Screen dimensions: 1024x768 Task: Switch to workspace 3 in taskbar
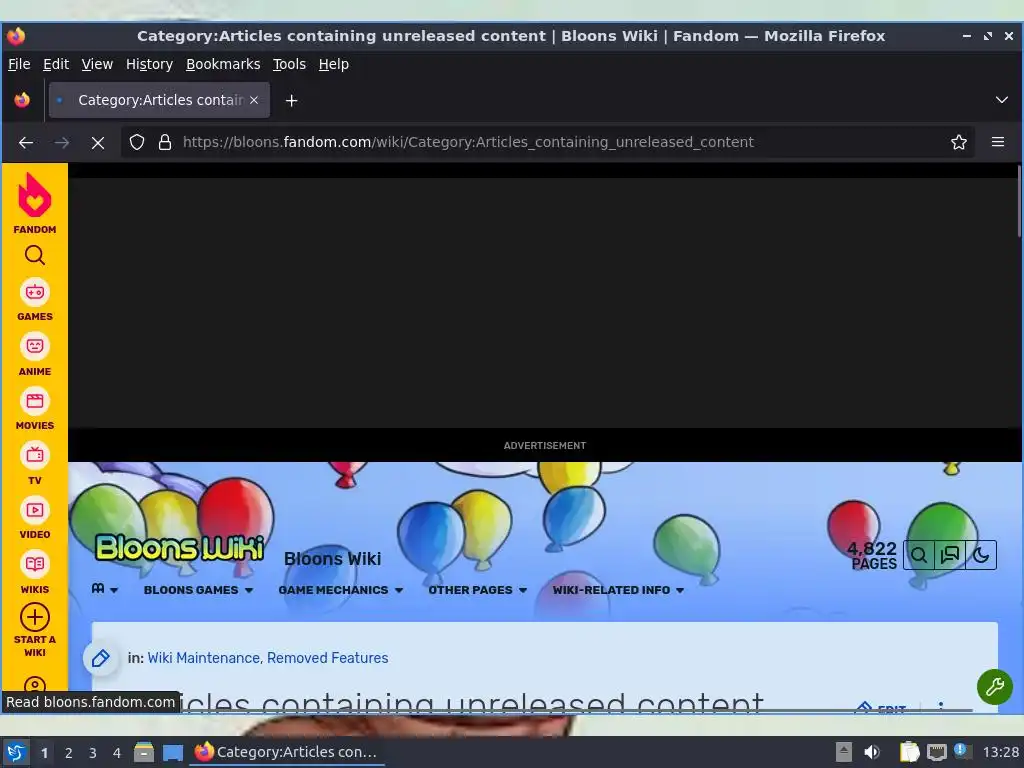point(93,753)
